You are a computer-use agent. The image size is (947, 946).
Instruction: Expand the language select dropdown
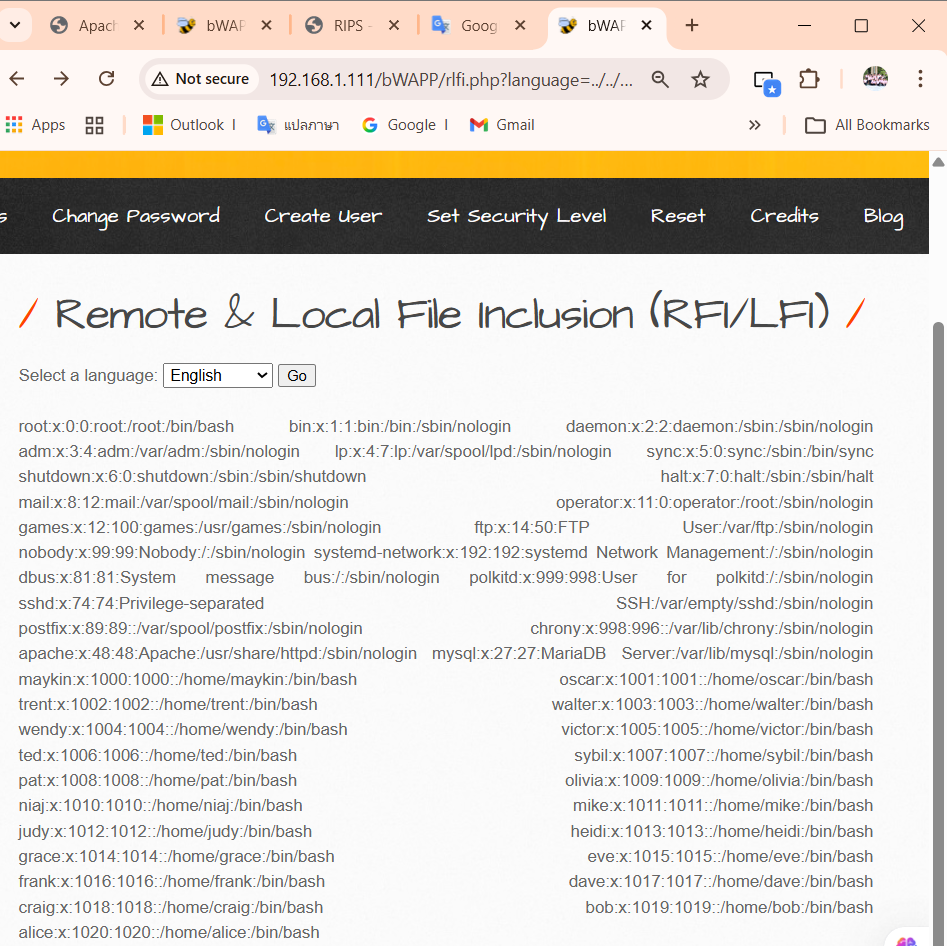(217, 375)
